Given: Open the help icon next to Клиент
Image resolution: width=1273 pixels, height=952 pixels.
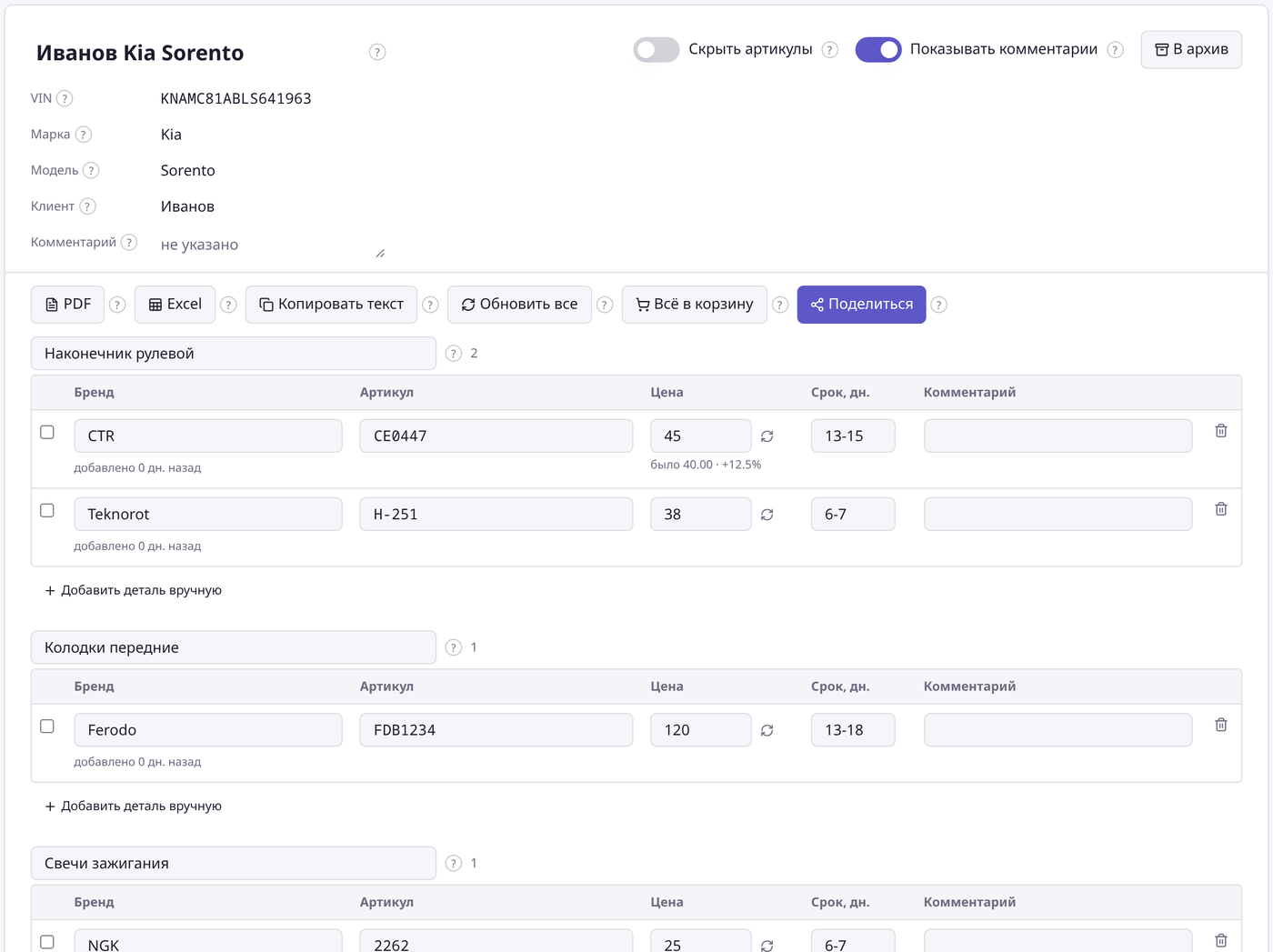Looking at the screenshot, I should (x=87, y=206).
